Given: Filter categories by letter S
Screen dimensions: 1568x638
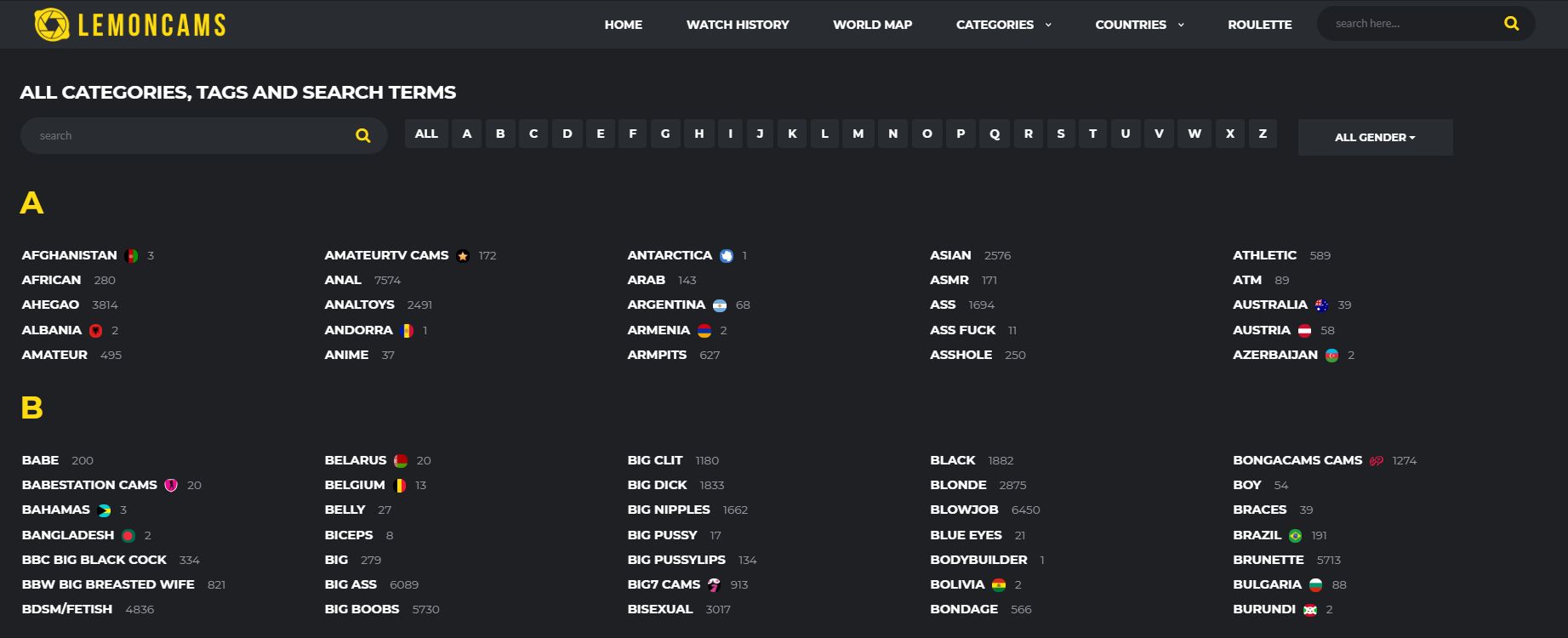Looking at the screenshot, I should pos(1061,134).
